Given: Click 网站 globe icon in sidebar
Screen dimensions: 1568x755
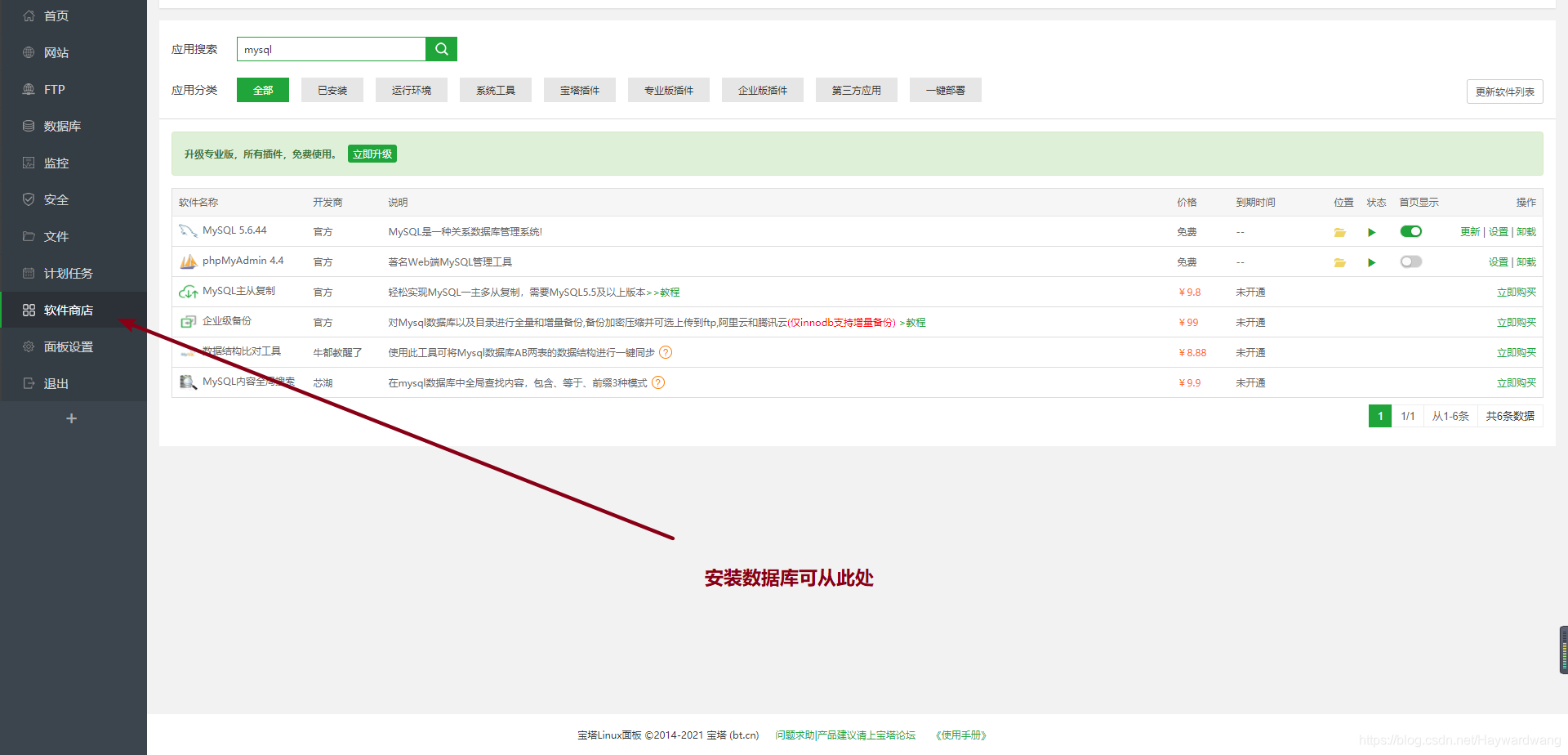Looking at the screenshot, I should point(29,52).
